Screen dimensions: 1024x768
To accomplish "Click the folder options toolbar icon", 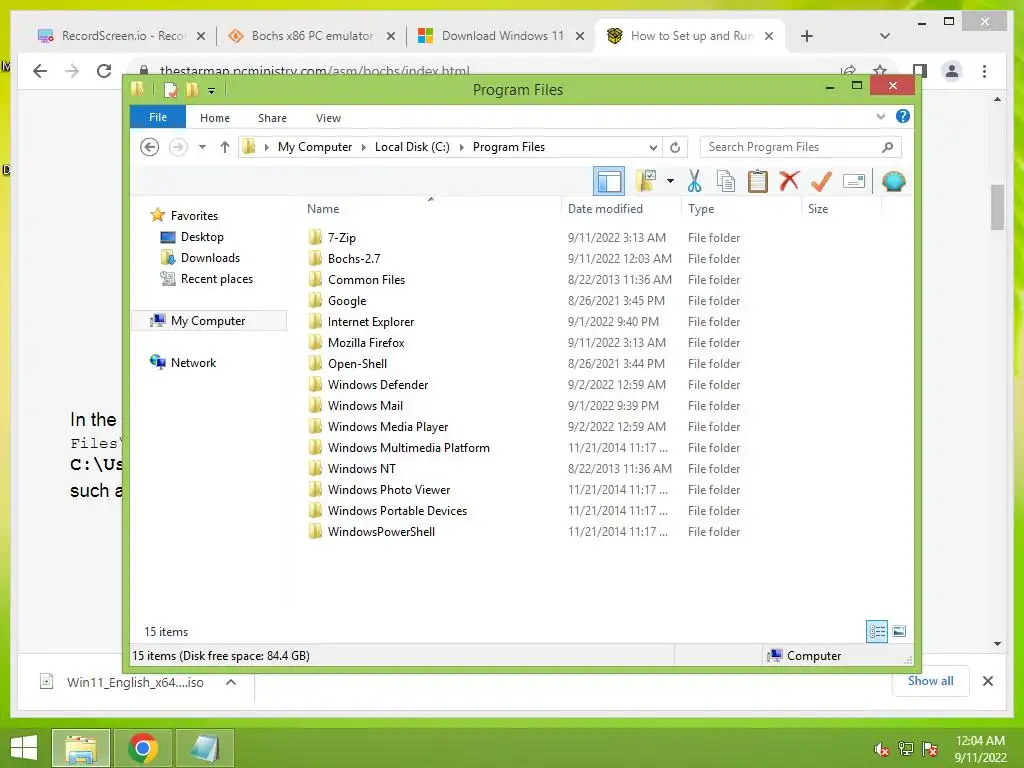I will [x=646, y=181].
